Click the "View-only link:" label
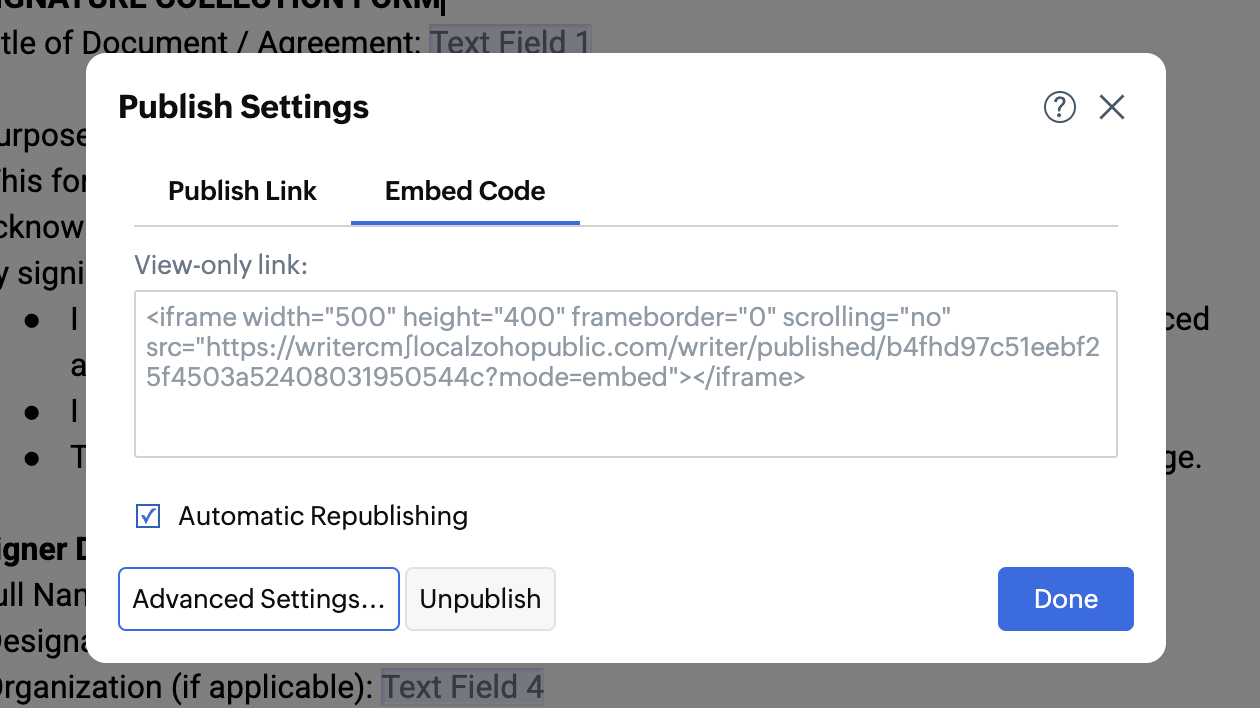 coord(221,265)
